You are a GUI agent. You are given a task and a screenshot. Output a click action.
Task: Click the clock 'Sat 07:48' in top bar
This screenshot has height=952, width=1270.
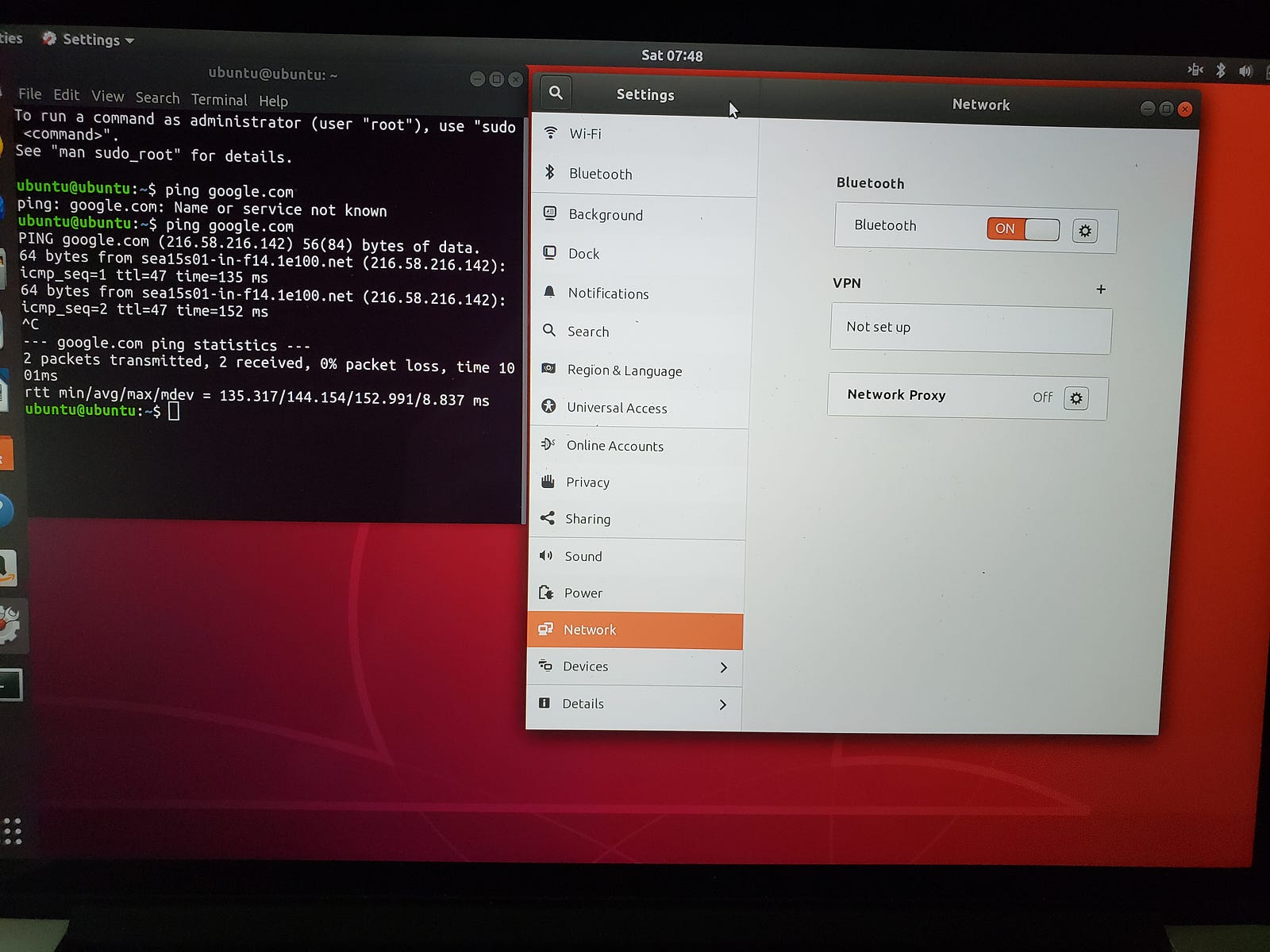pos(672,56)
